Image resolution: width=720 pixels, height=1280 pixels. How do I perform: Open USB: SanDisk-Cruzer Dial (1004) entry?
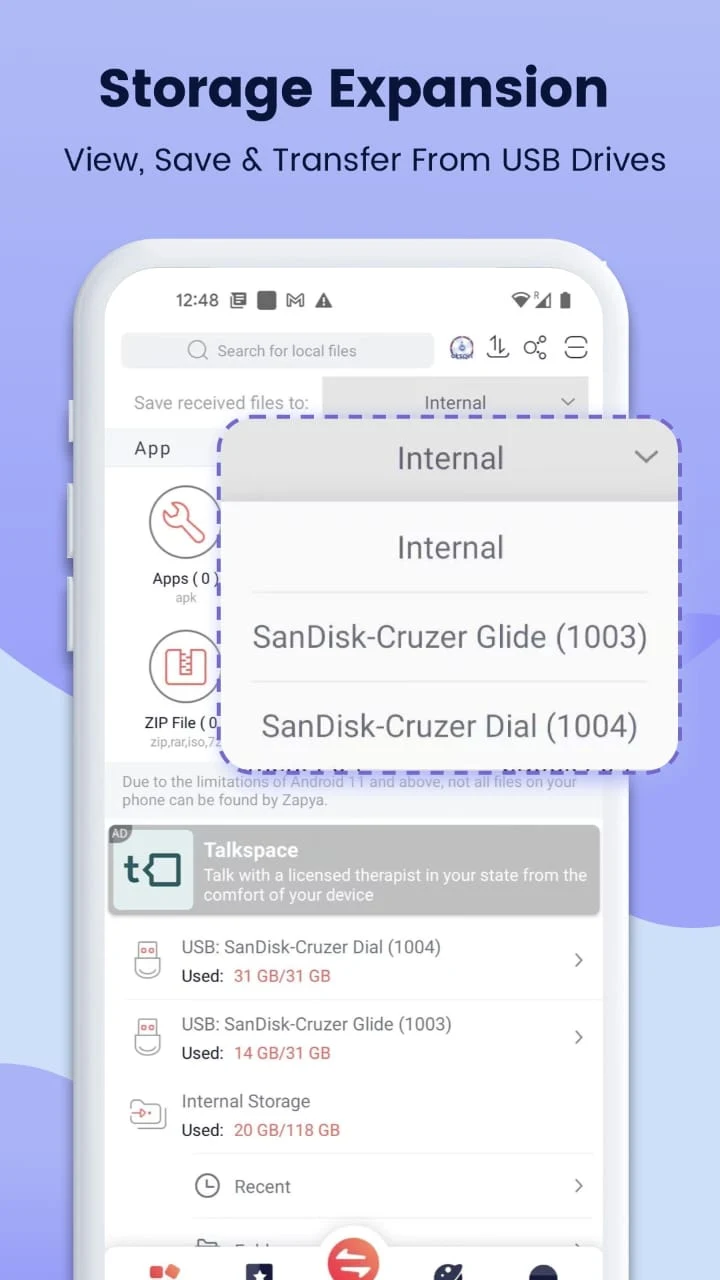tap(354, 961)
